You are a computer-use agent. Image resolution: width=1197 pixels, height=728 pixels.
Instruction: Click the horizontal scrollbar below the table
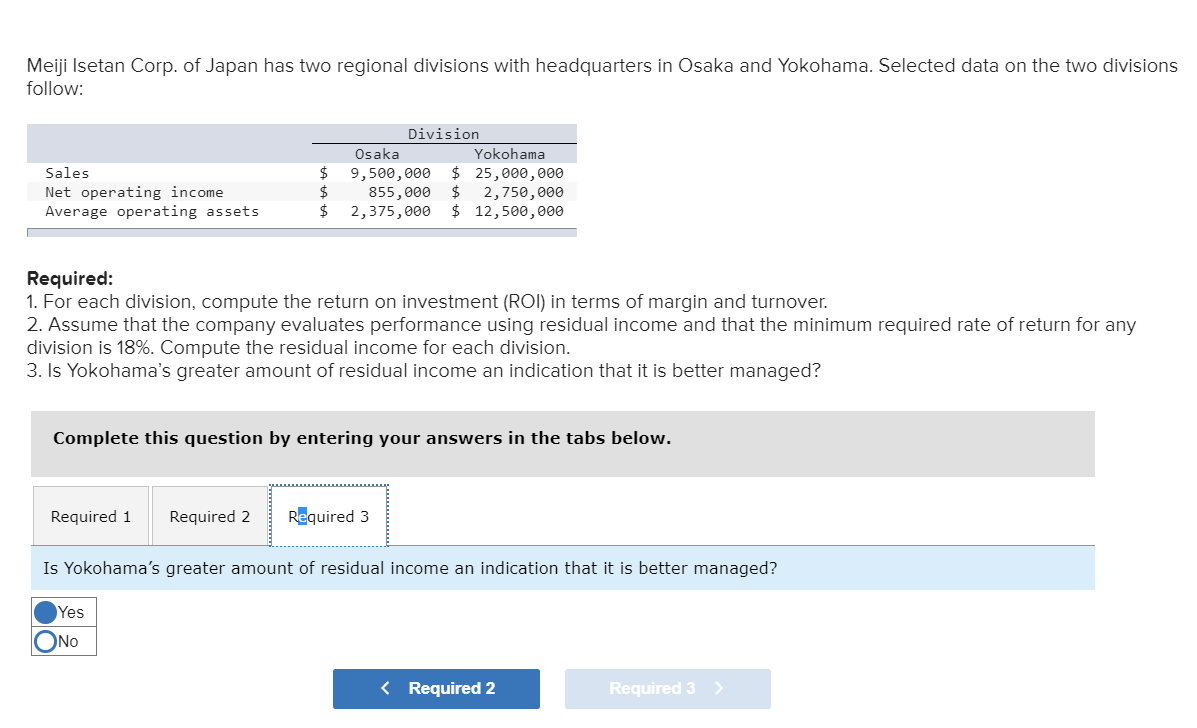300,231
